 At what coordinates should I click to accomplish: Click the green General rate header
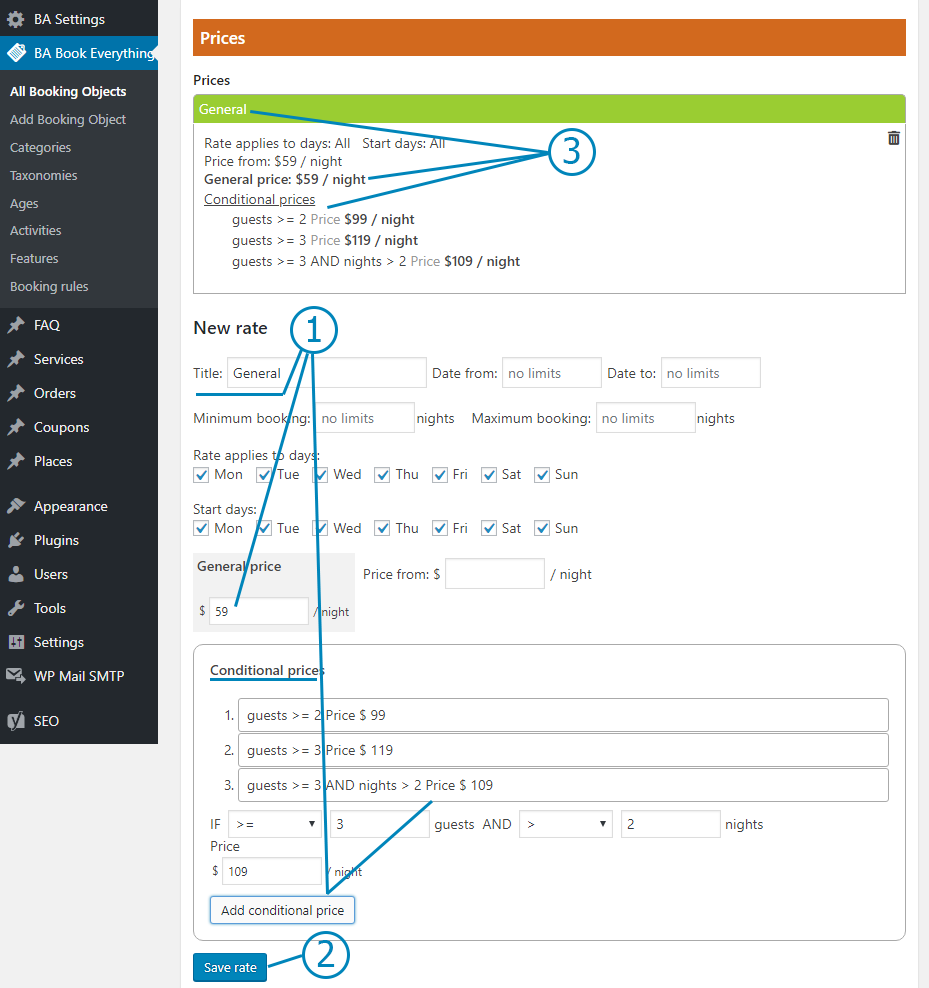[x=550, y=109]
